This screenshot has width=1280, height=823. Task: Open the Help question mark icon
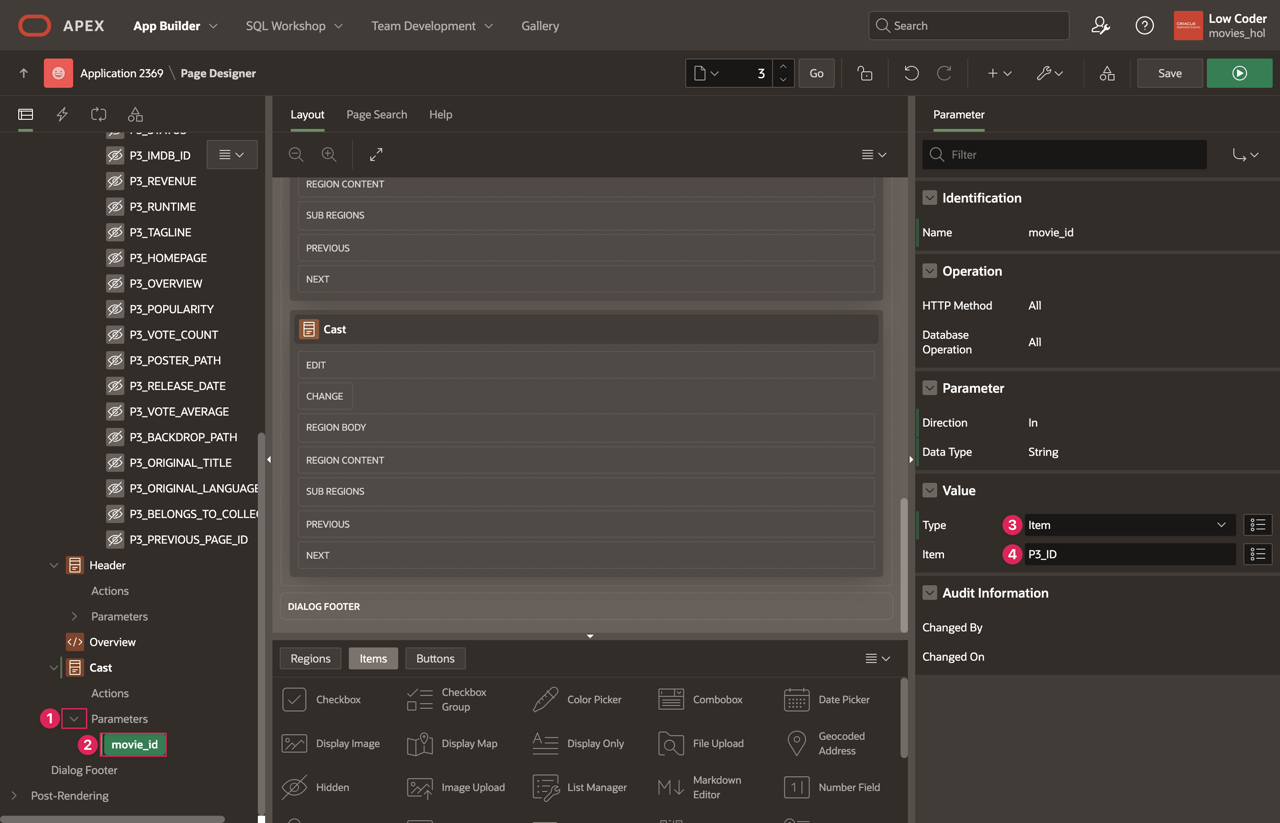pyautogui.click(x=1144, y=26)
